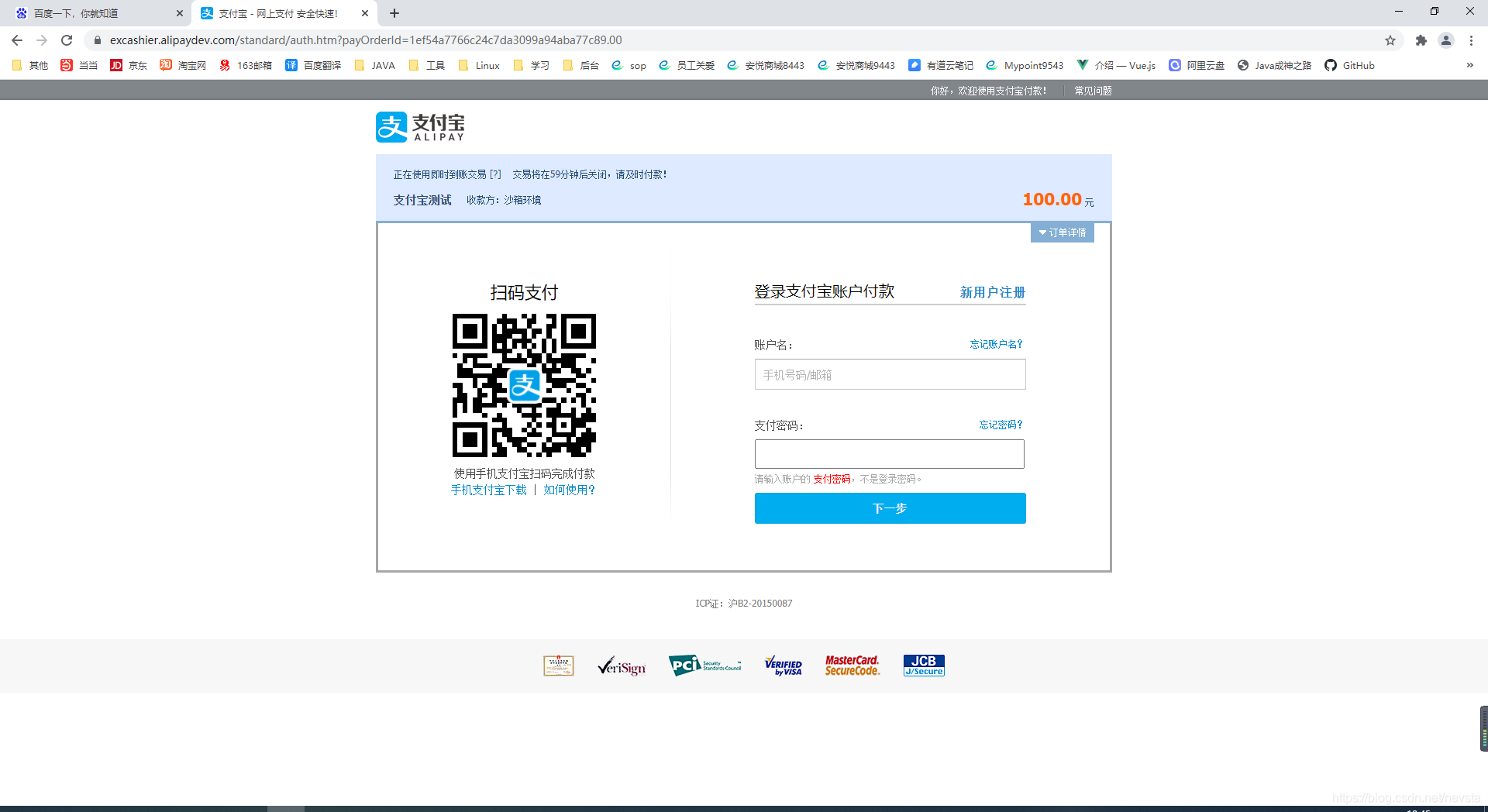Screen dimensions: 1488x812
Task: Open the 当当 bookmark
Action: point(79,66)
